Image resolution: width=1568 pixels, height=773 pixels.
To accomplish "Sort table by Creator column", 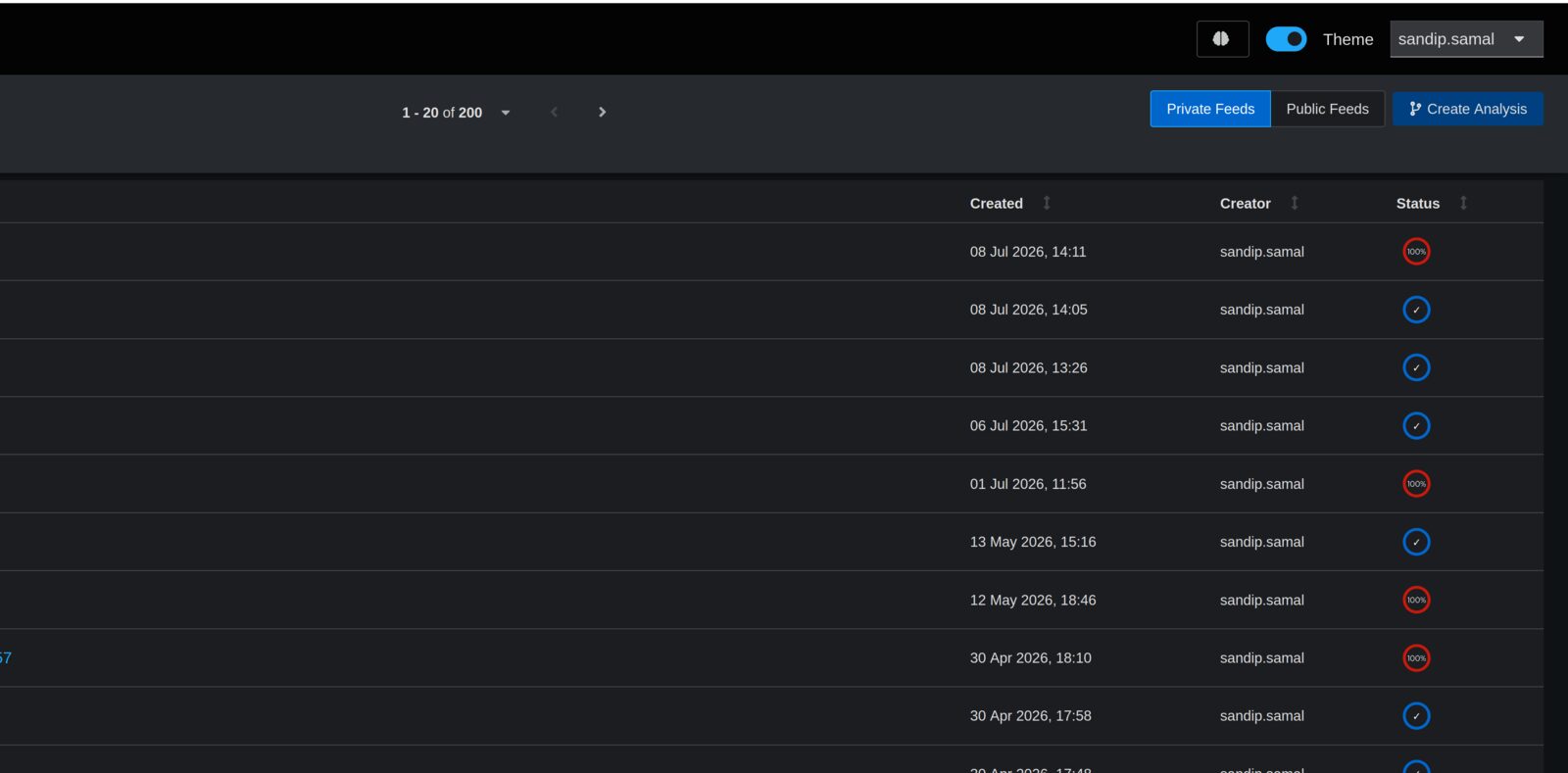I will (x=1295, y=203).
